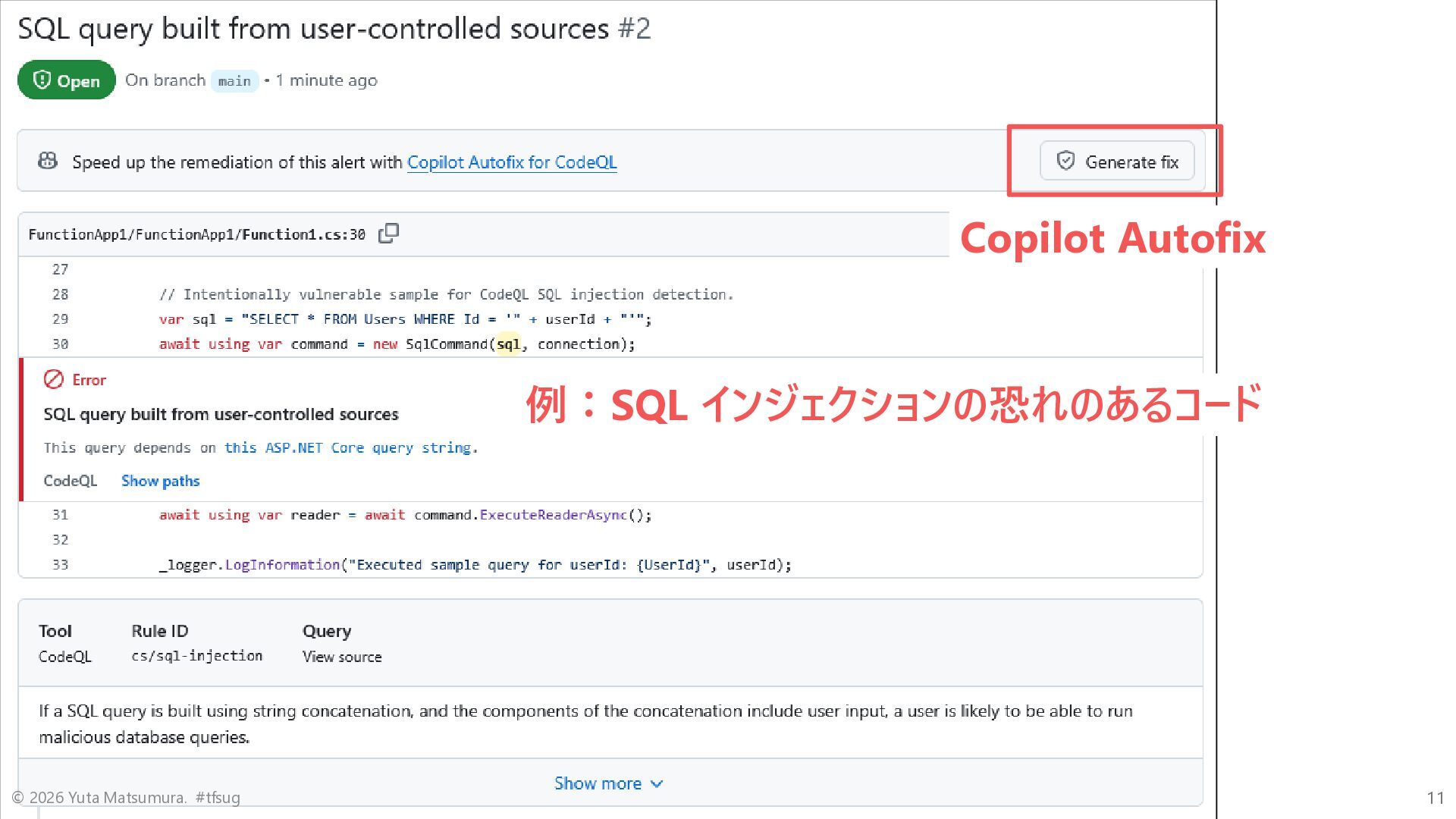
Task: Click highlighted sql variable on line 30
Action: click(x=508, y=344)
